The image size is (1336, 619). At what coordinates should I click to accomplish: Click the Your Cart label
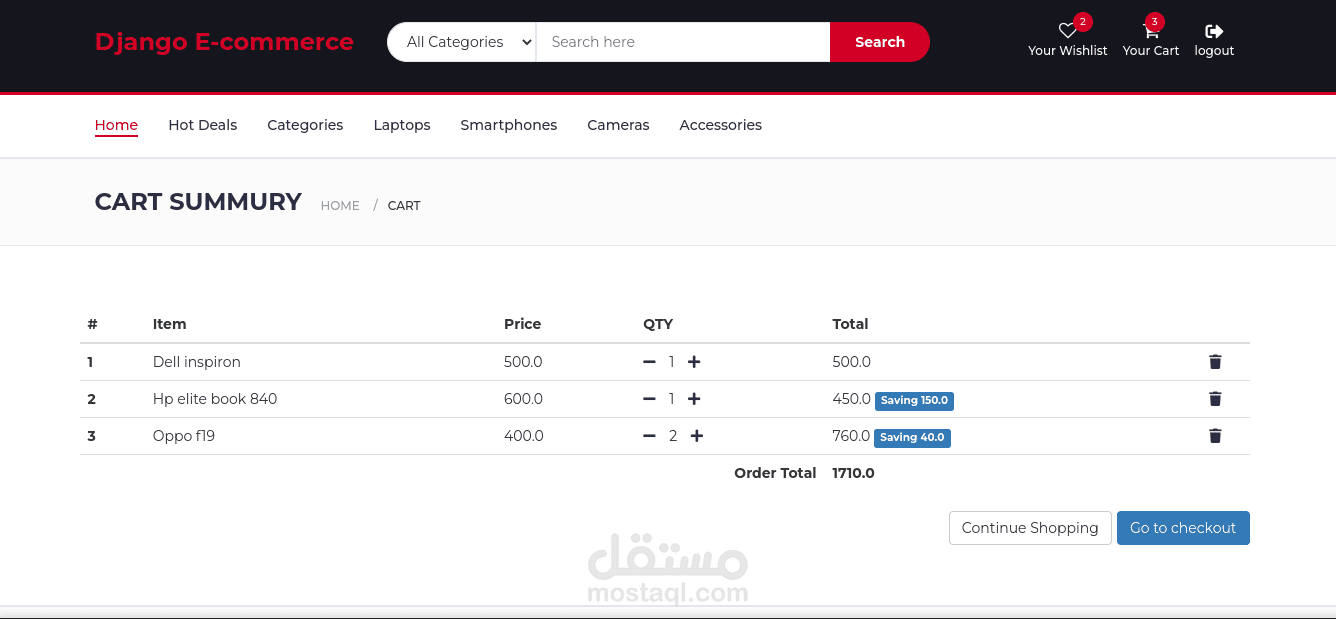coord(1151,51)
